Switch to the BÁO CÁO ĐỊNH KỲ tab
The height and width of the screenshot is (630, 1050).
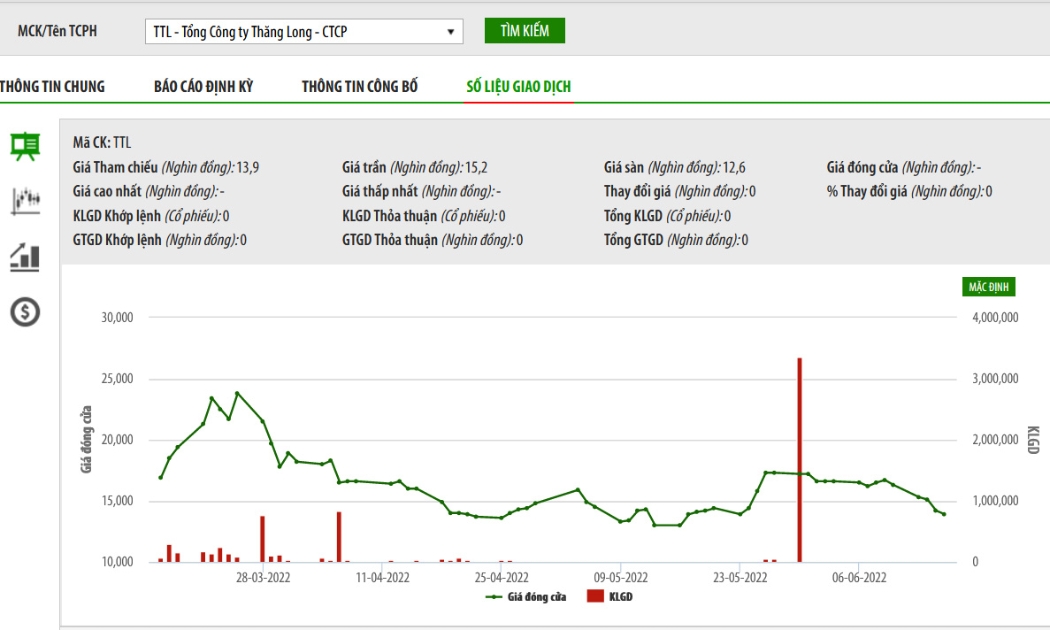click(204, 86)
